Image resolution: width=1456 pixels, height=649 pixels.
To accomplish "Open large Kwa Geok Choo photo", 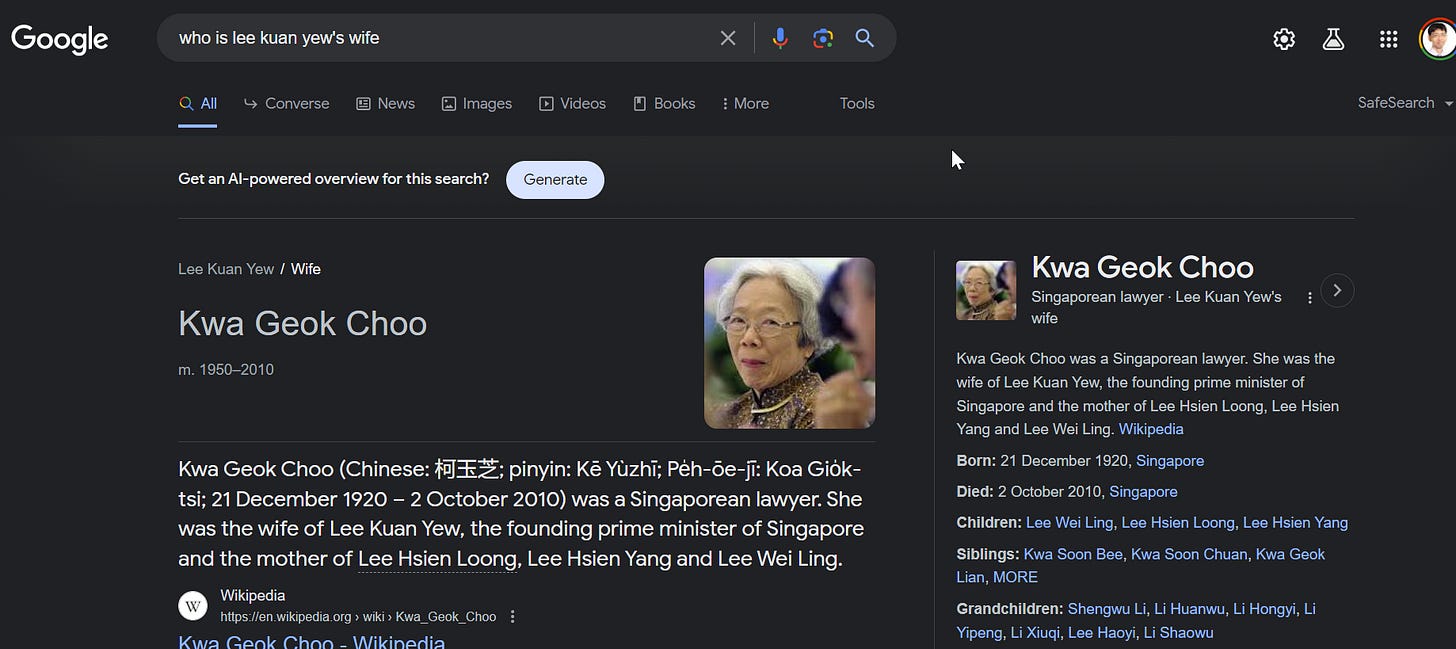I will tap(789, 343).
